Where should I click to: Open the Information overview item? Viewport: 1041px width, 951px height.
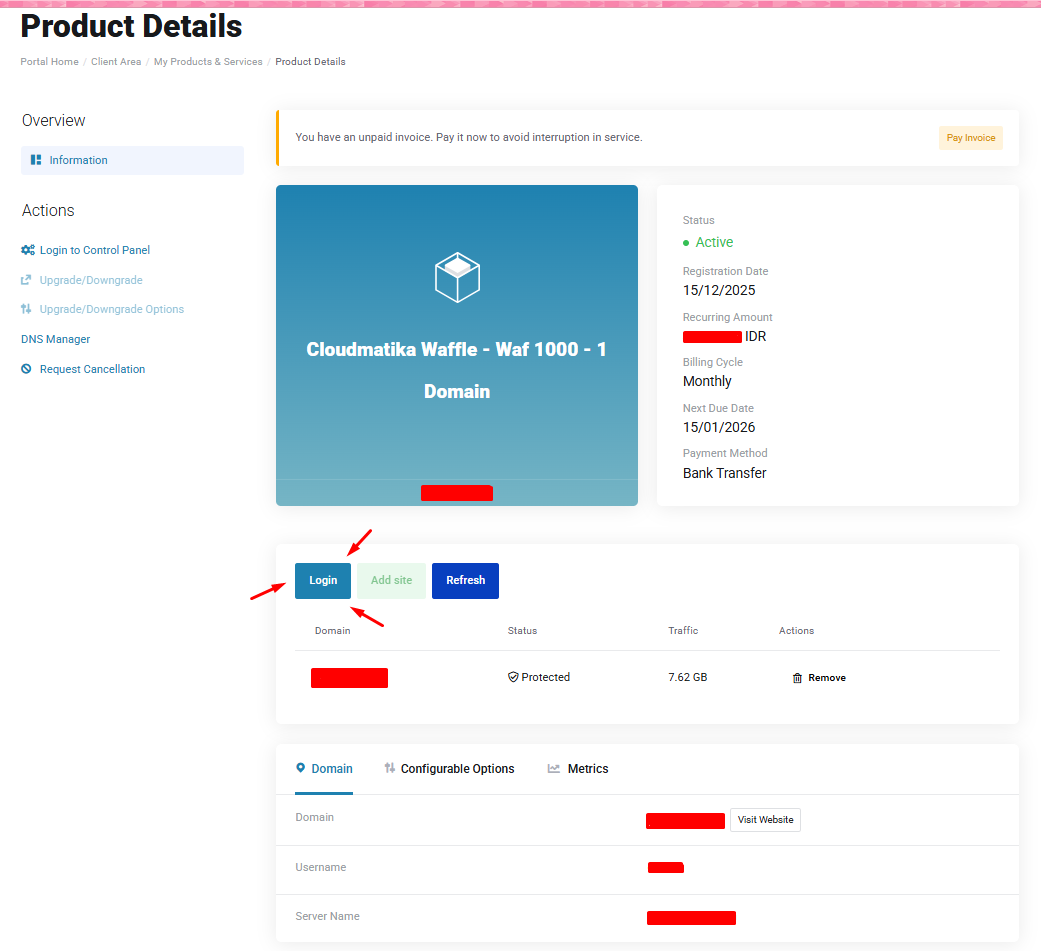[x=132, y=160]
